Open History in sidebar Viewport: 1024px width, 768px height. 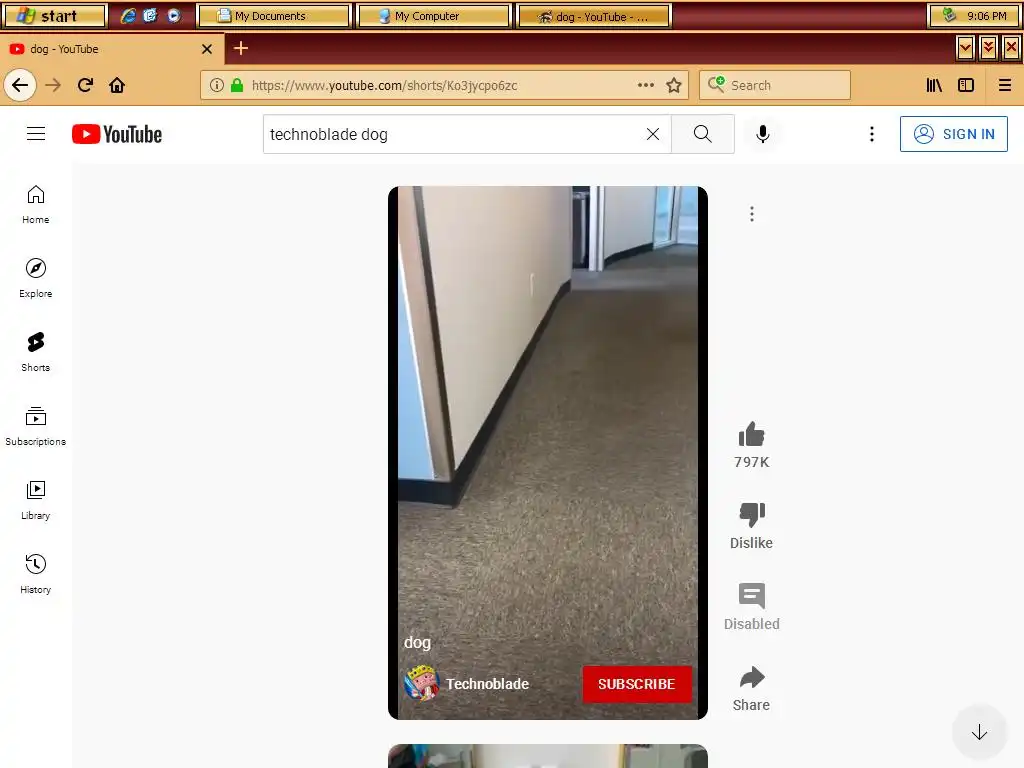[36, 573]
